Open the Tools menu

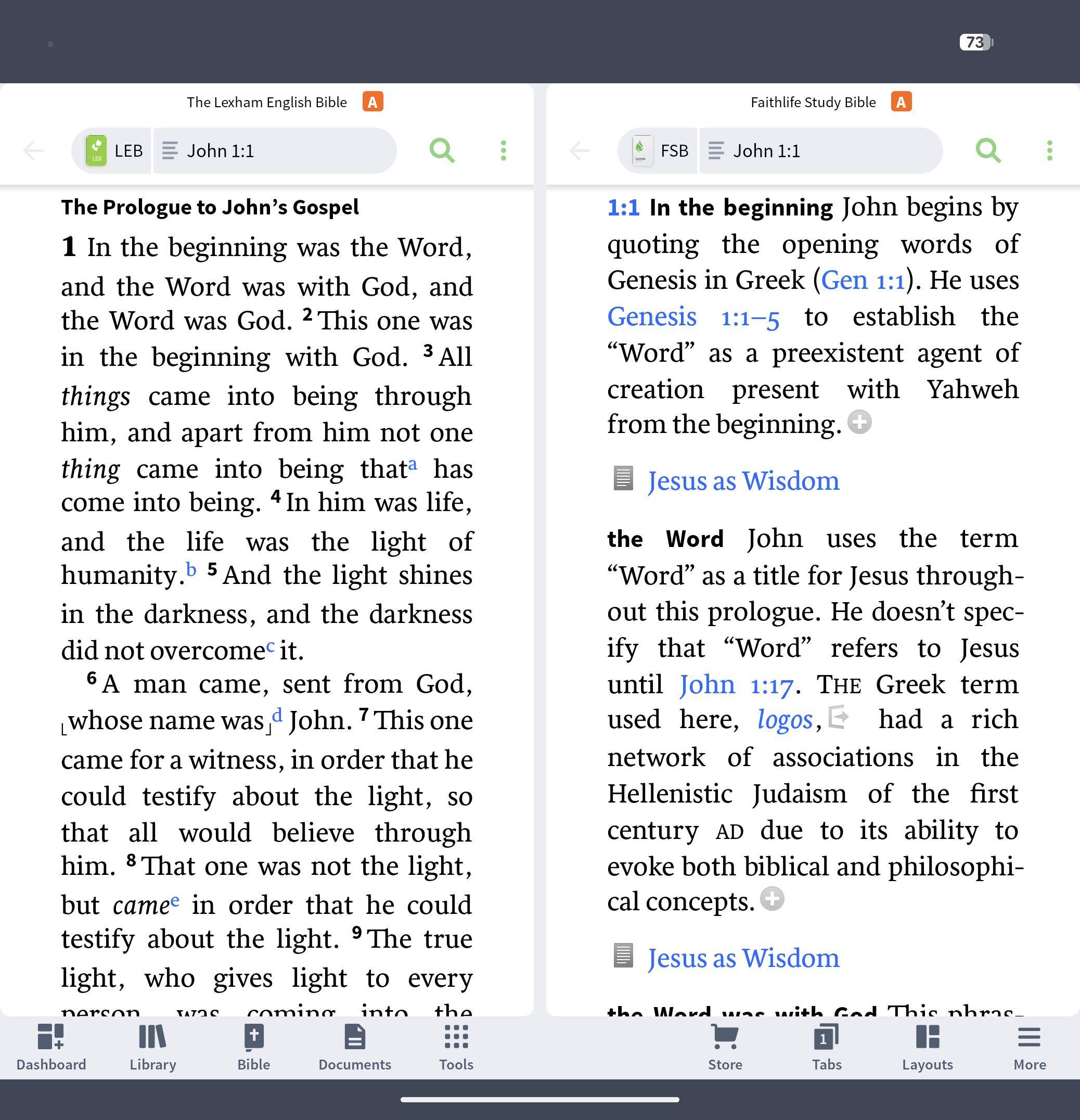point(456,1048)
